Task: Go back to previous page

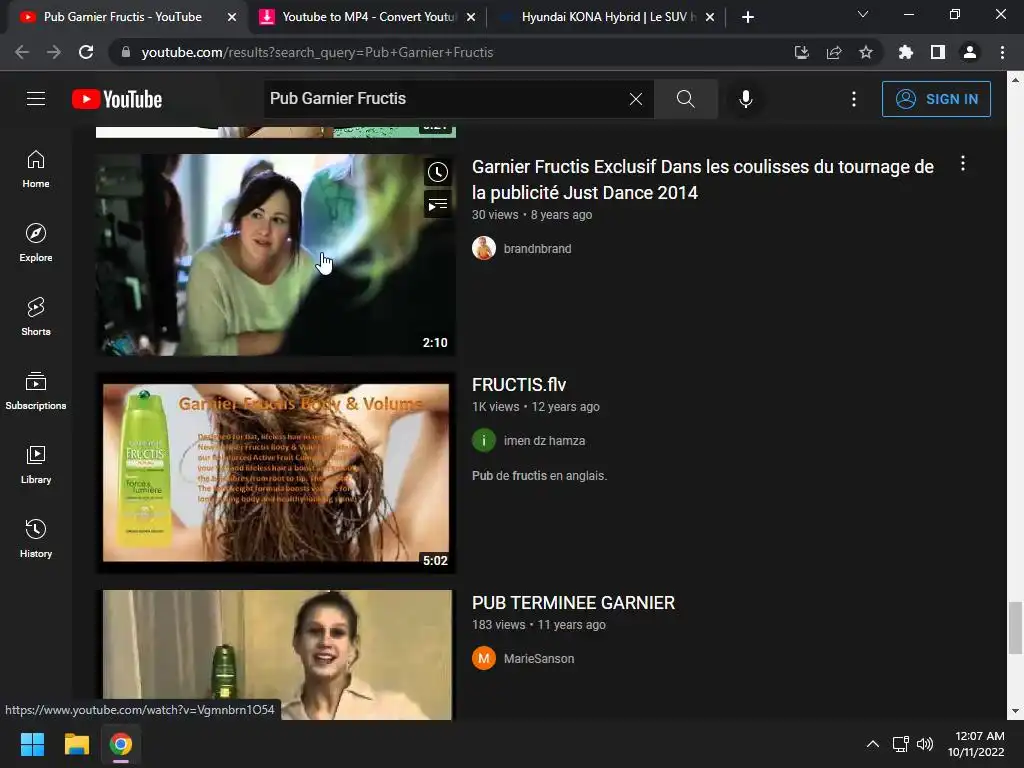Action: tap(22, 52)
